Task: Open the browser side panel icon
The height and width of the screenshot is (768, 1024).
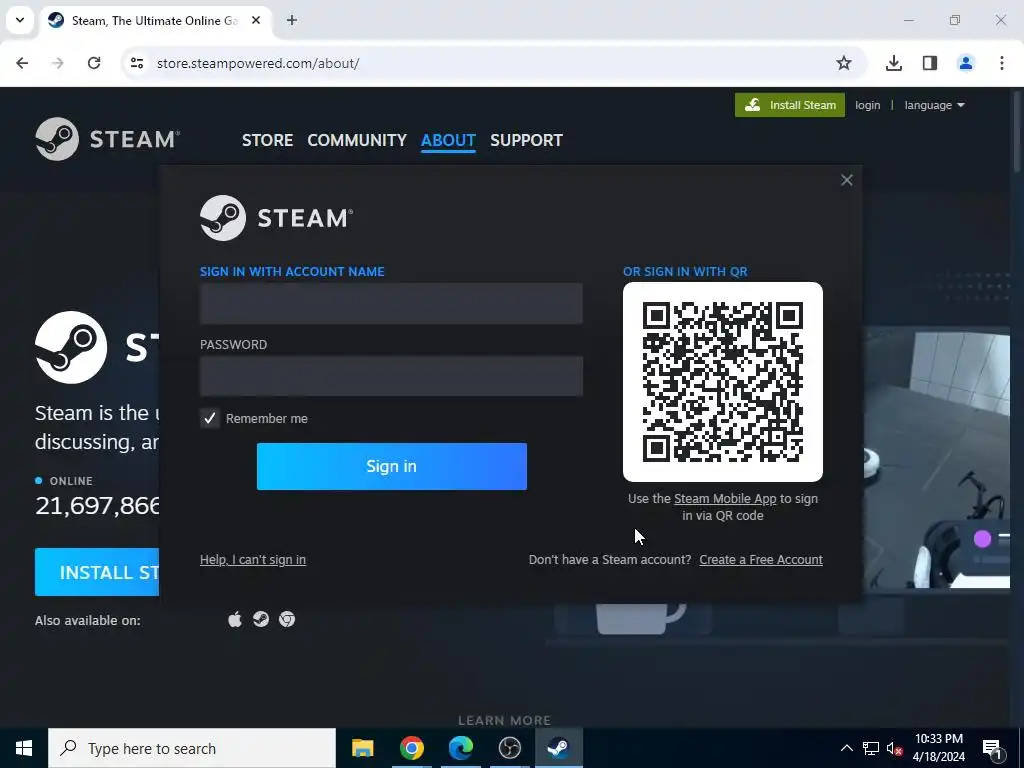Action: tap(930, 63)
